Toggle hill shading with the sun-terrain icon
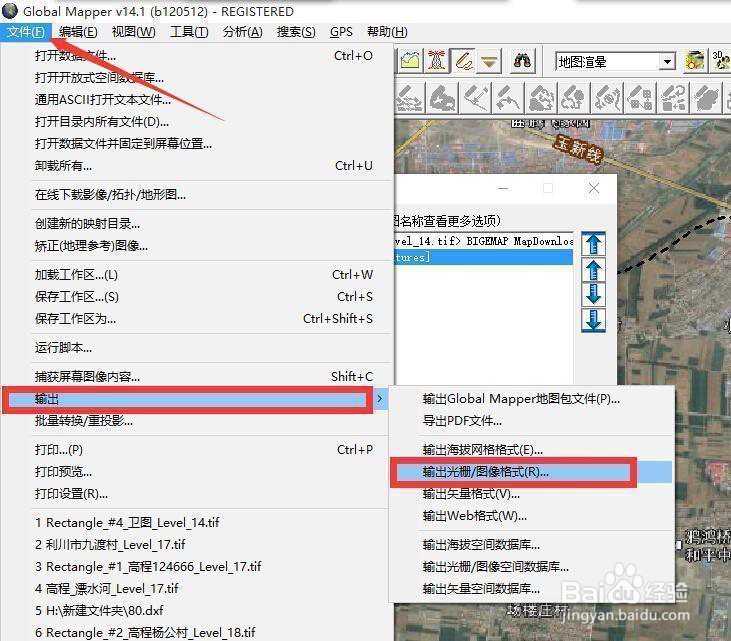 pos(695,61)
